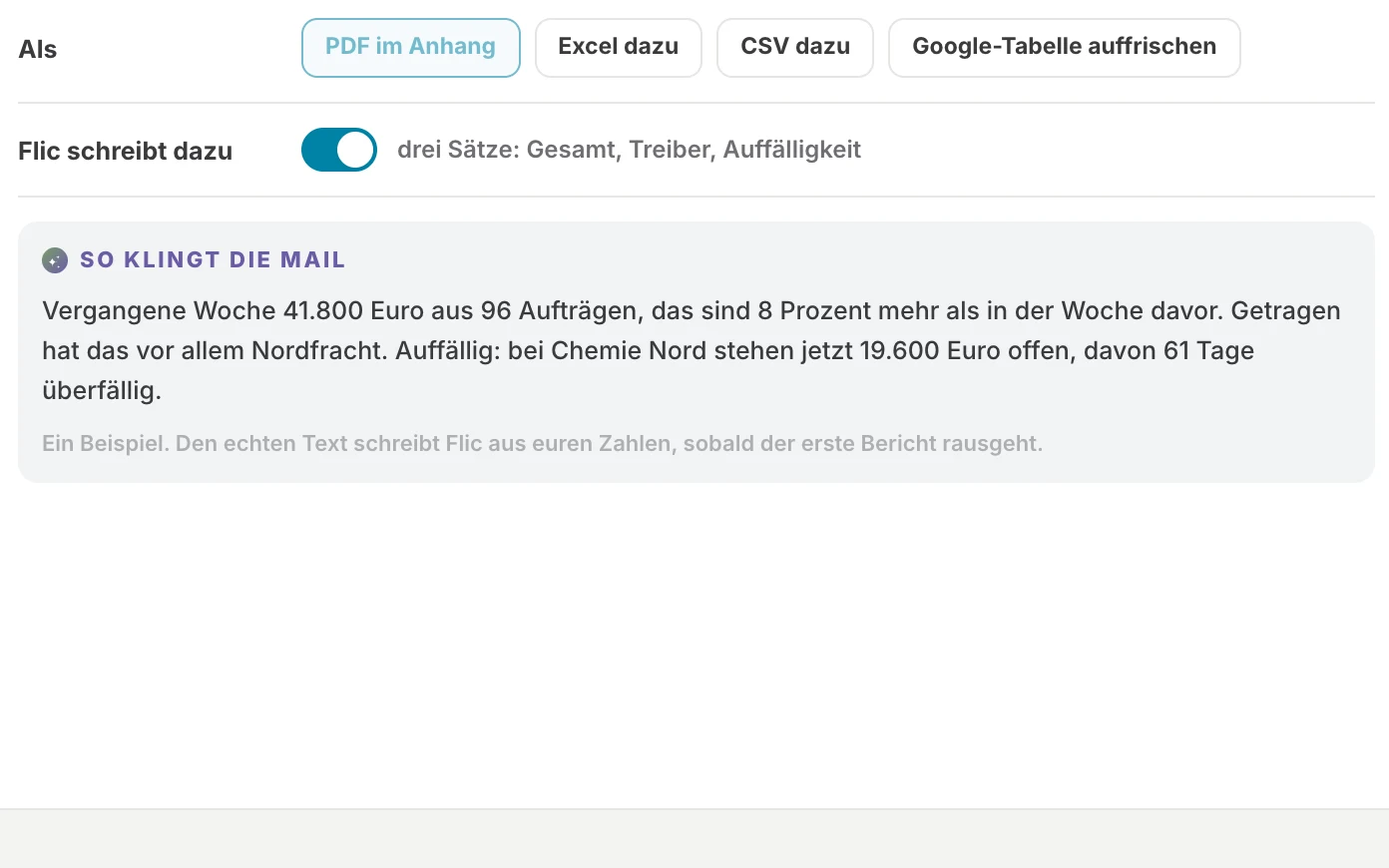Click the 'Ein Beispiel. Den echten Text' note
Image resolution: width=1389 pixels, height=868 pixels.
click(542, 443)
